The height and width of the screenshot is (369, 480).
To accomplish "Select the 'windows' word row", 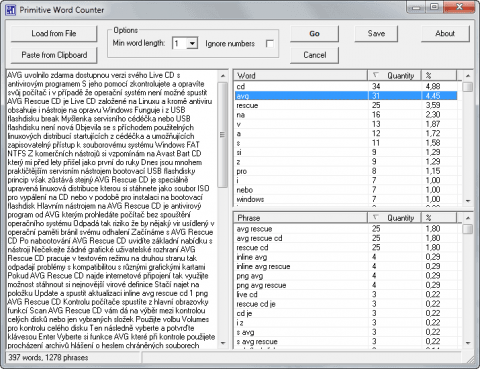I will coord(346,199).
